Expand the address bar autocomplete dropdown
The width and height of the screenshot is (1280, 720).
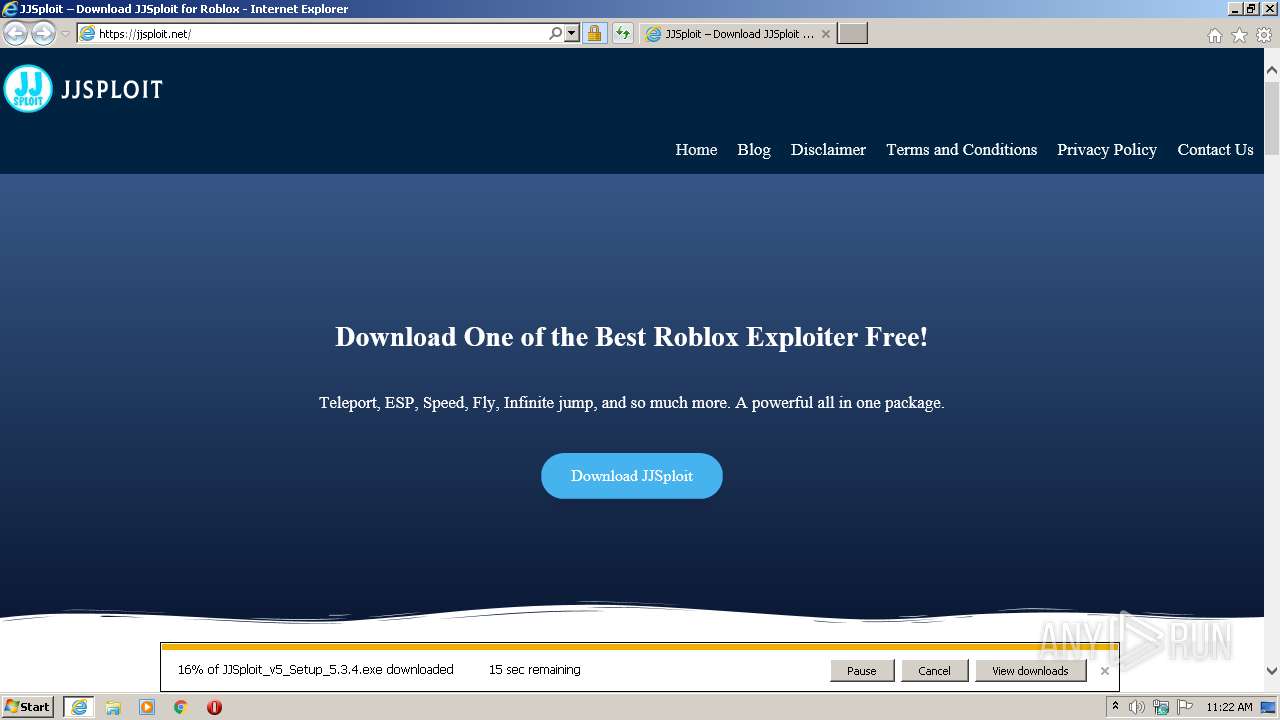coord(572,33)
